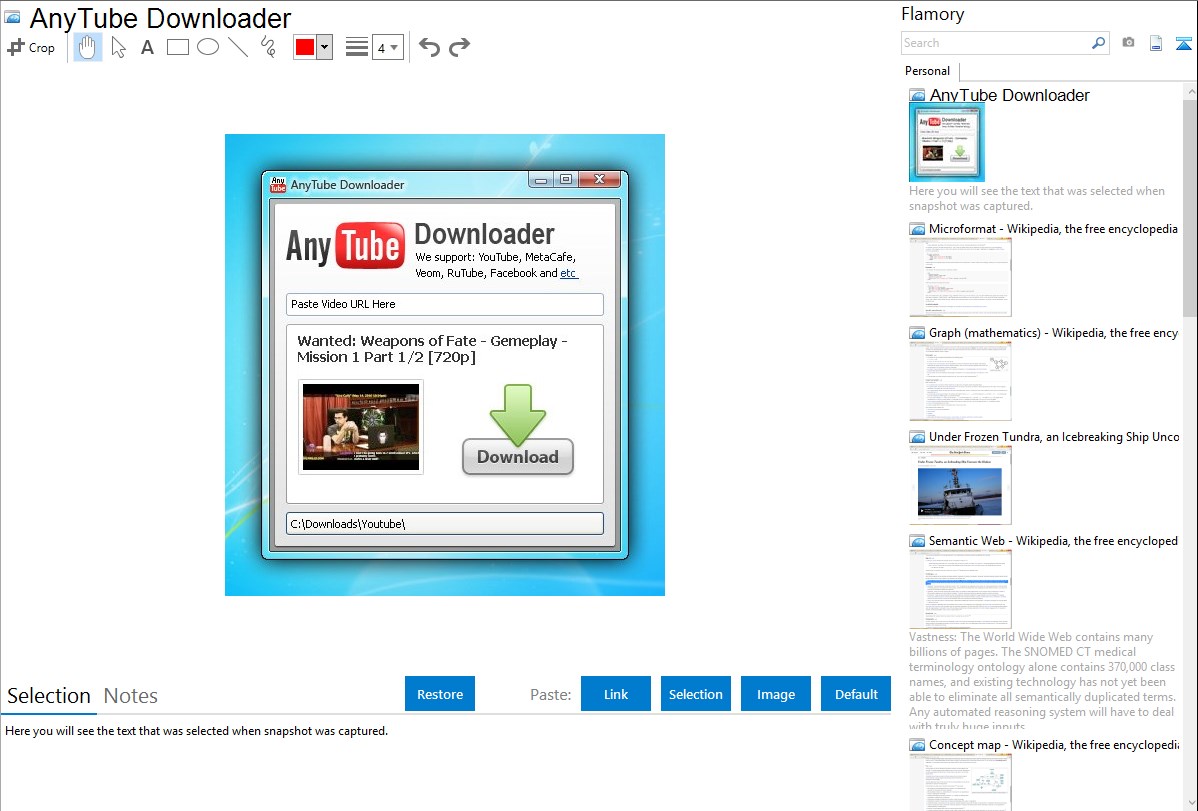
Task: Click the Paste Default button
Action: 856,694
